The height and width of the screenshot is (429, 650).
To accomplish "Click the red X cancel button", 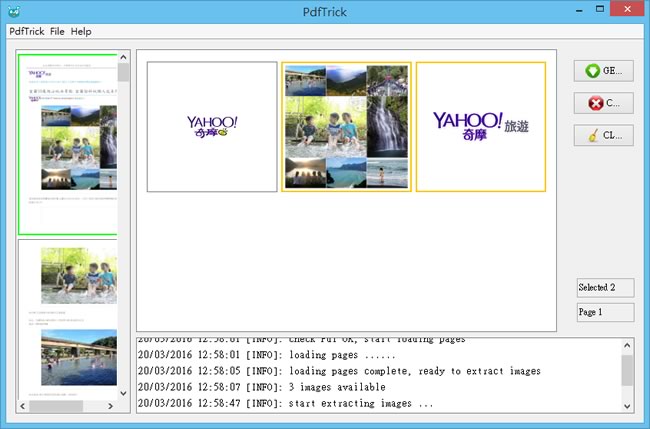I will point(604,103).
